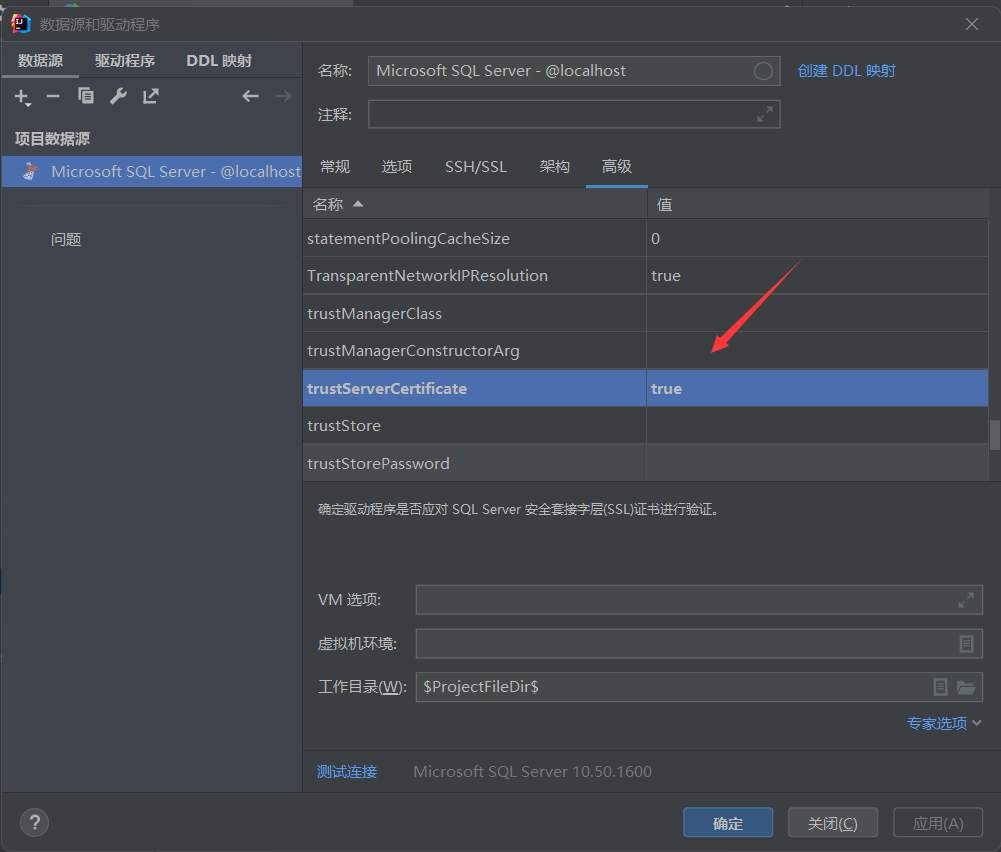Image resolution: width=1001 pixels, height=852 pixels.
Task: Expand the comment field with the arrows icon
Action: coord(764,114)
